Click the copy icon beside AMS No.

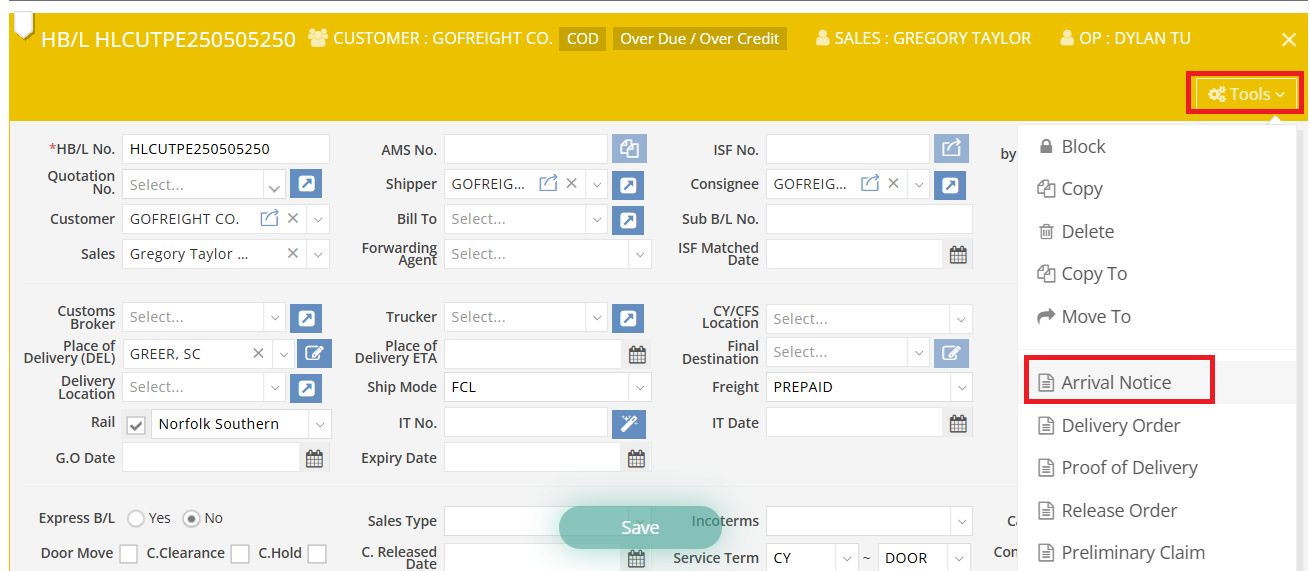click(x=629, y=149)
